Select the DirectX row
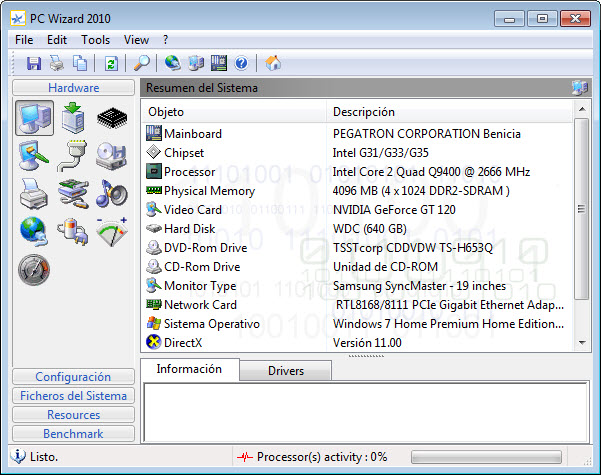This screenshot has height=475, width=601. [x=358, y=343]
